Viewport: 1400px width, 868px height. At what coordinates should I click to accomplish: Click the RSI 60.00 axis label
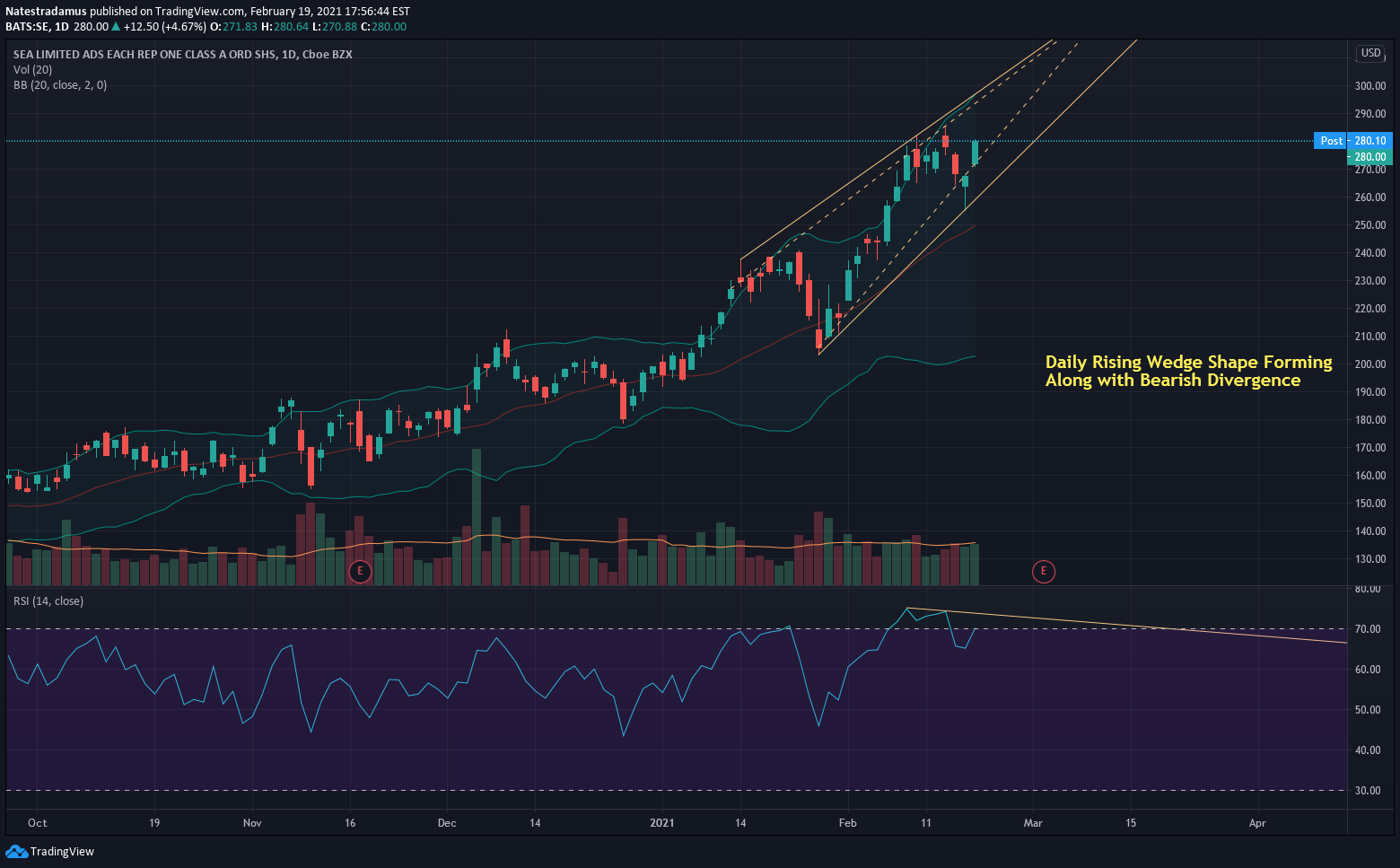pyautogui.click(x=1368, y=671)
